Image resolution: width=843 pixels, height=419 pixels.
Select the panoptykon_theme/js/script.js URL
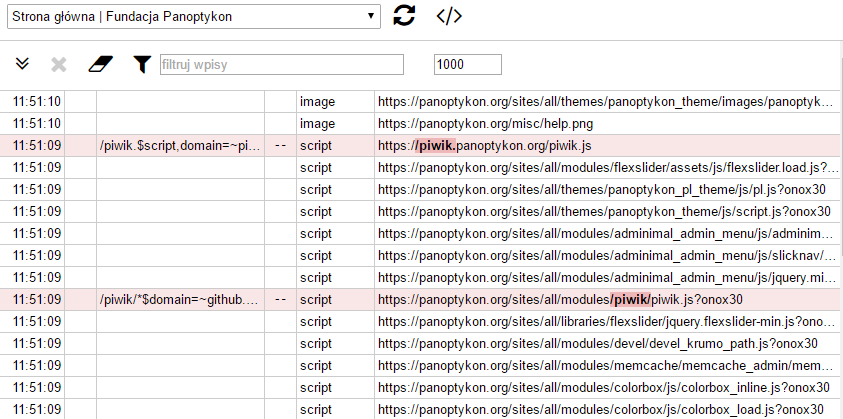click(x=604, y=212)
